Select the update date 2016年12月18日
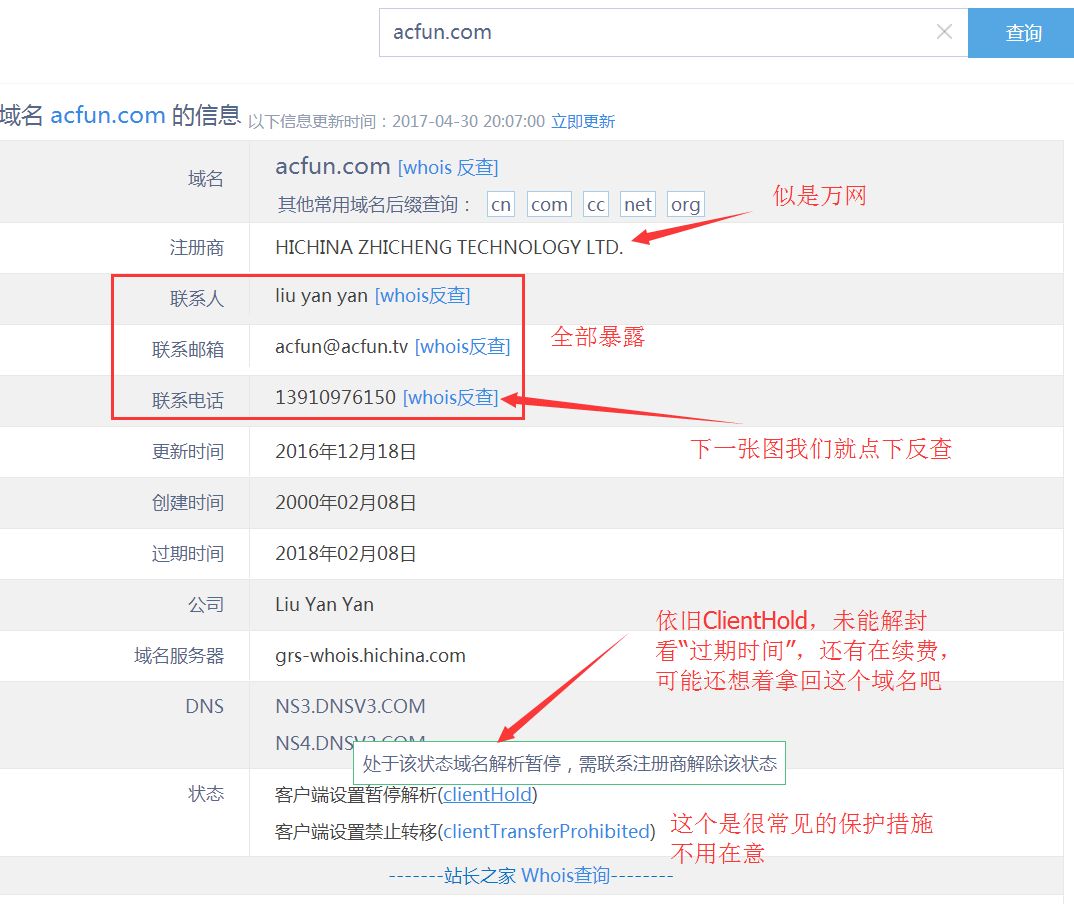The width and height of the screenshot is (1074, 904). (346, 451)
